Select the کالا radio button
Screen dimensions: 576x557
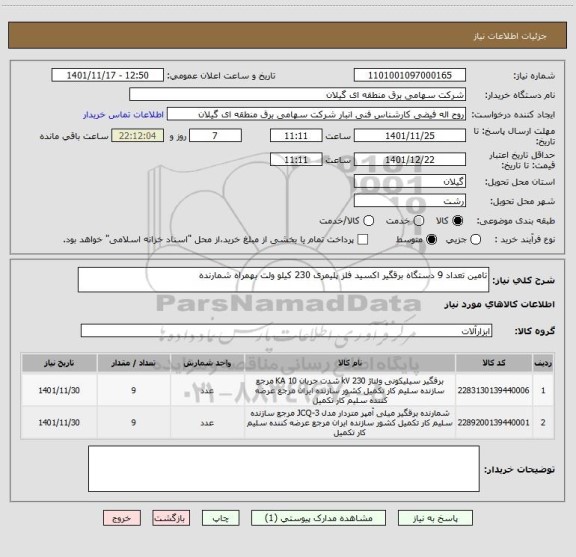click(x=458, y=220)
